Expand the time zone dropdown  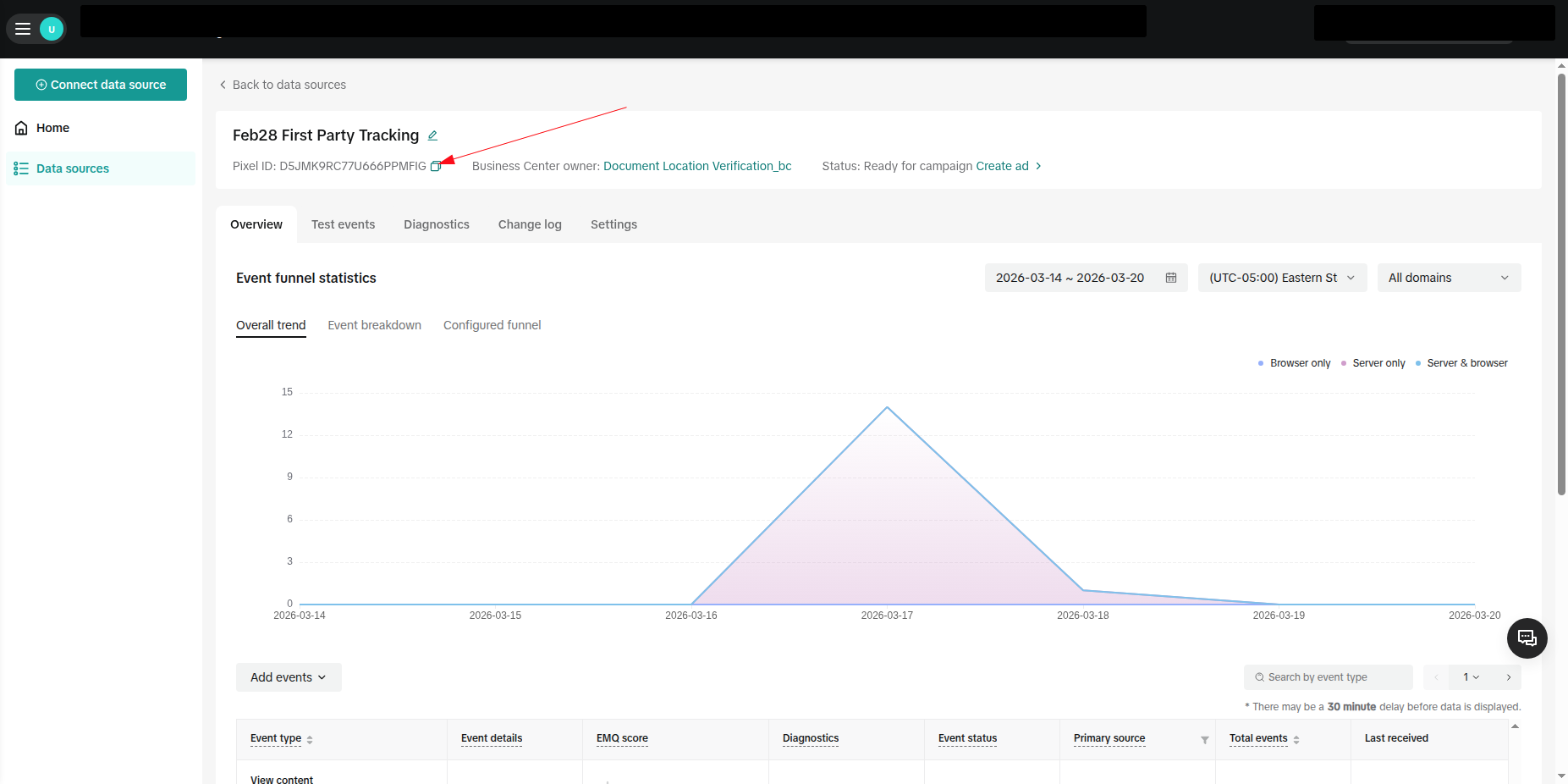pyautogui.click(x=1282, y=278)
